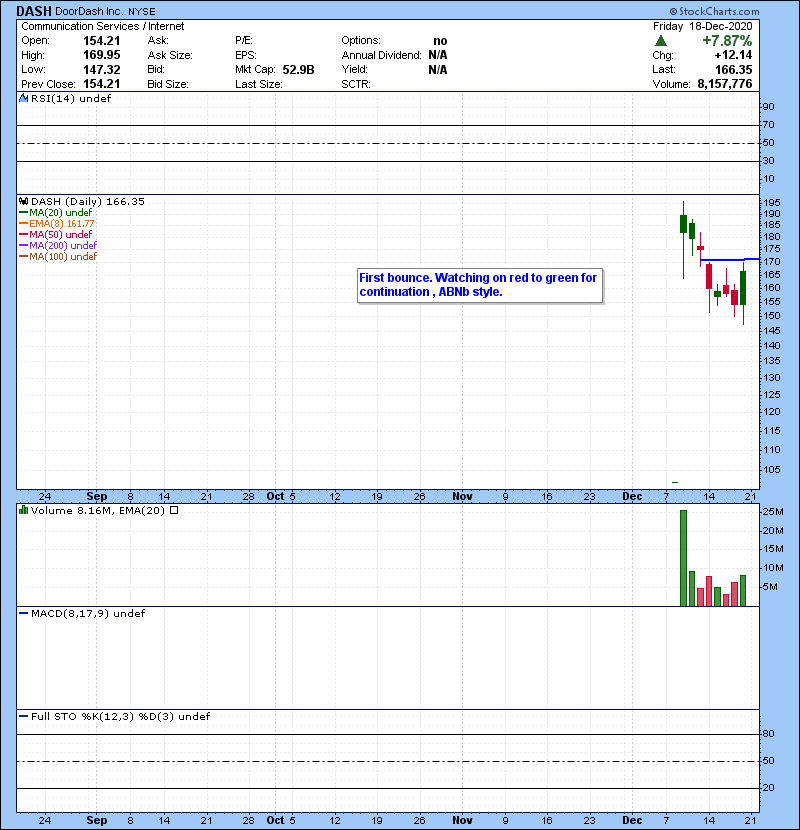Click the Annual Dividend label
800x830 pixels.
point(382,55)
